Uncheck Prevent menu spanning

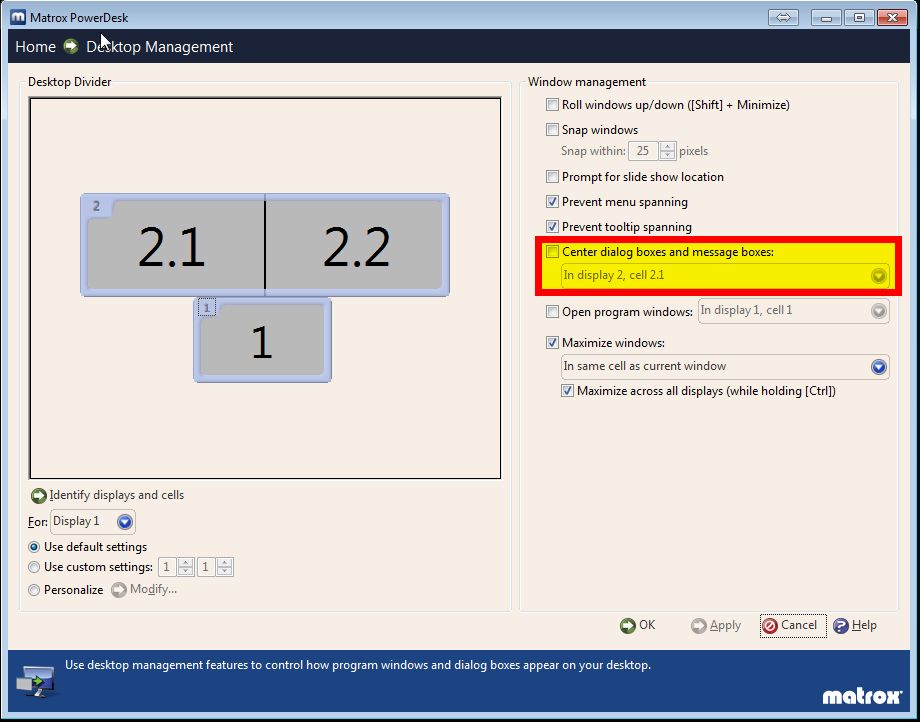pos(552,201)
